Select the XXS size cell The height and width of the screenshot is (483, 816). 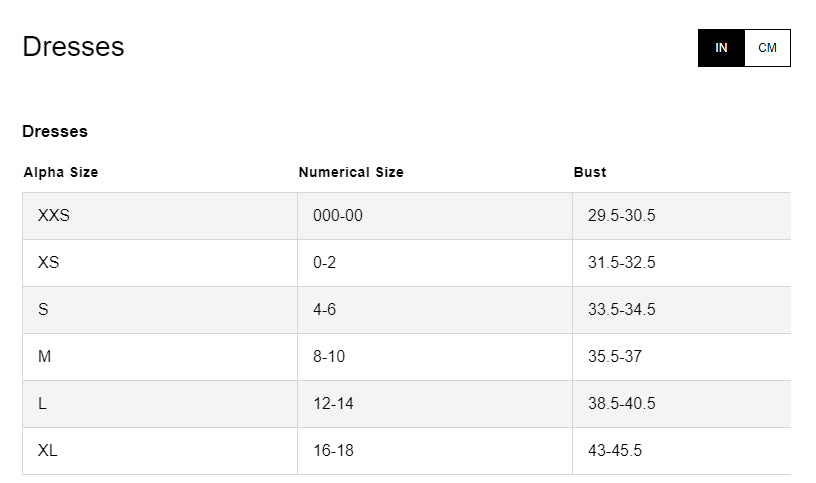tap(54, 216)
